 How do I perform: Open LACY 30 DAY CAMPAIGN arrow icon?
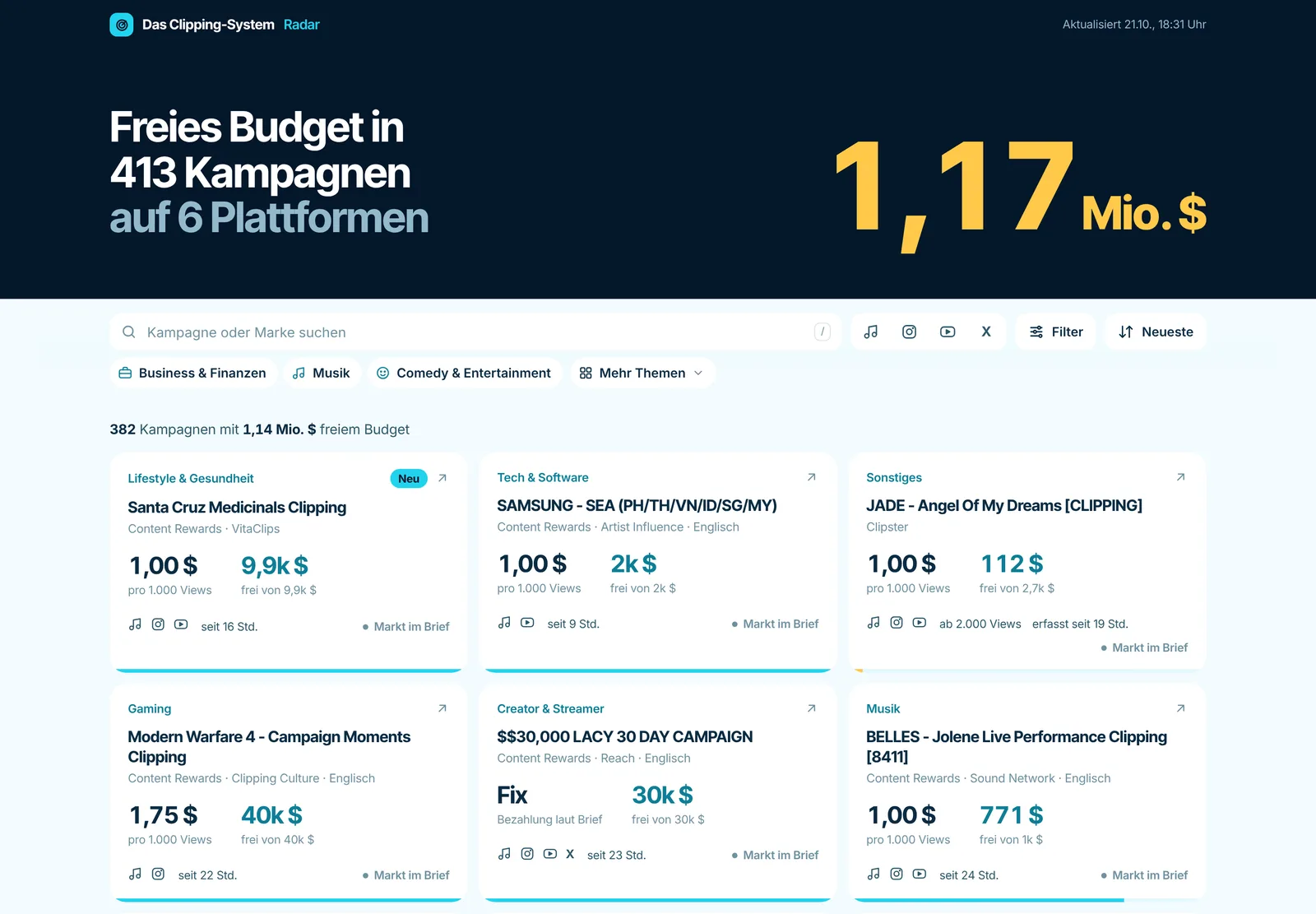pos(812,708)
